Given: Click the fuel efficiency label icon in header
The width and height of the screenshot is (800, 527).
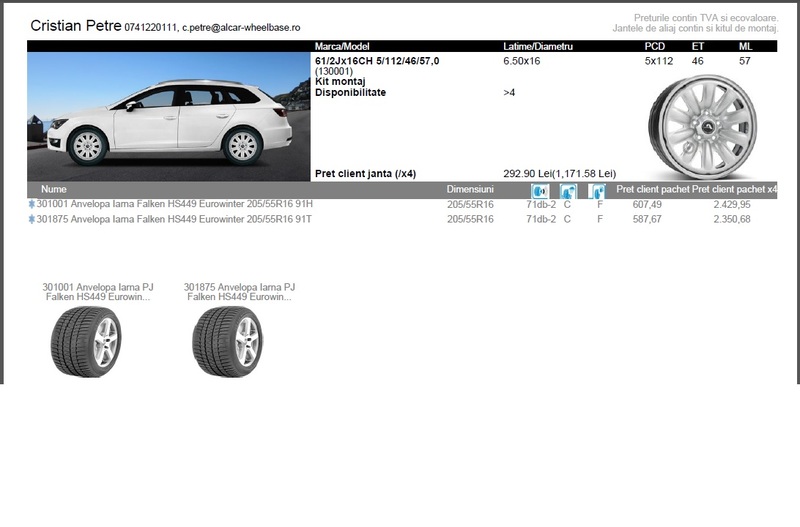Looking at the screenshot, I should [596, 191].
